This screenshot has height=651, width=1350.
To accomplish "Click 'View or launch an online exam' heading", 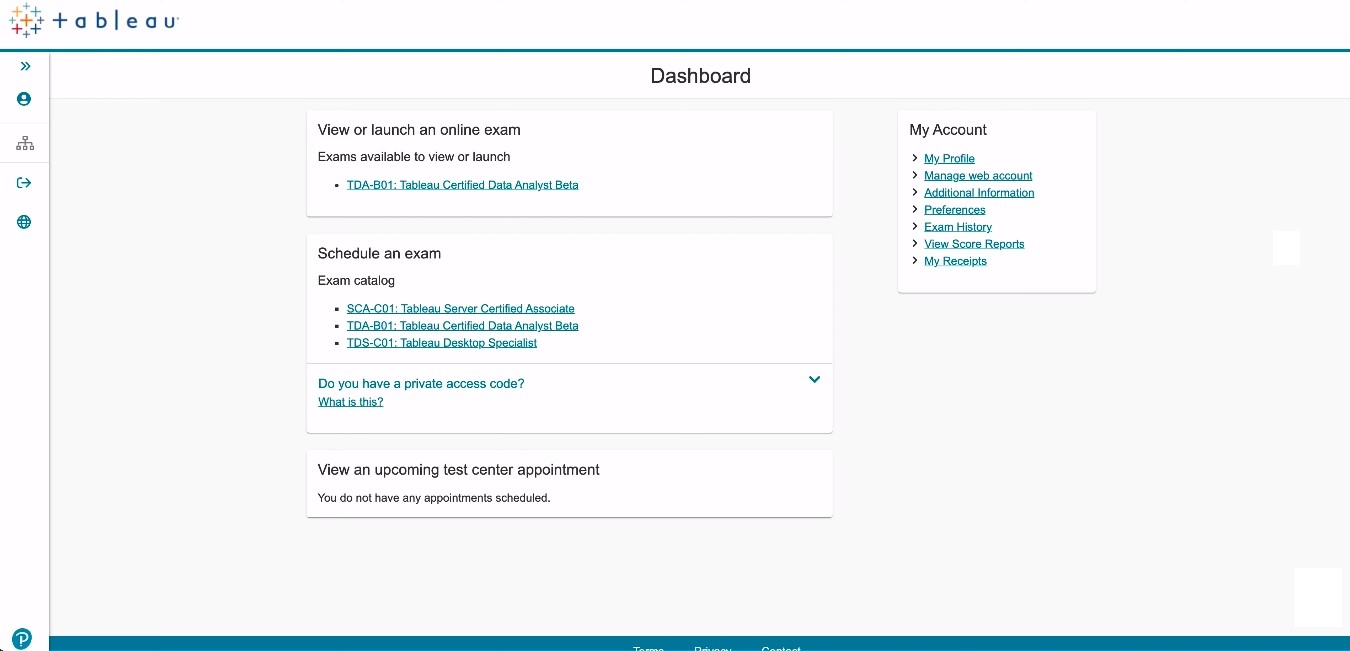I will [x=419, y=130].
